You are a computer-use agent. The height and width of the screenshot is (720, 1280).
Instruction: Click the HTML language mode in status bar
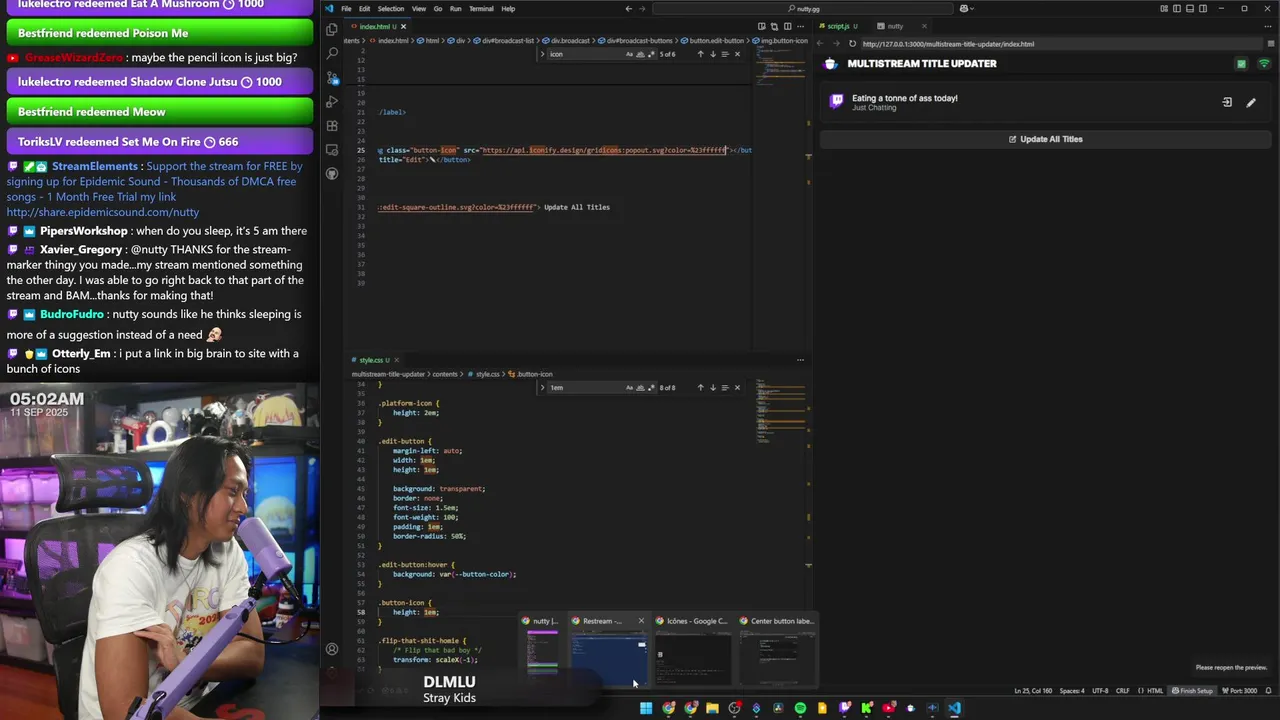tap(1155, 691)
